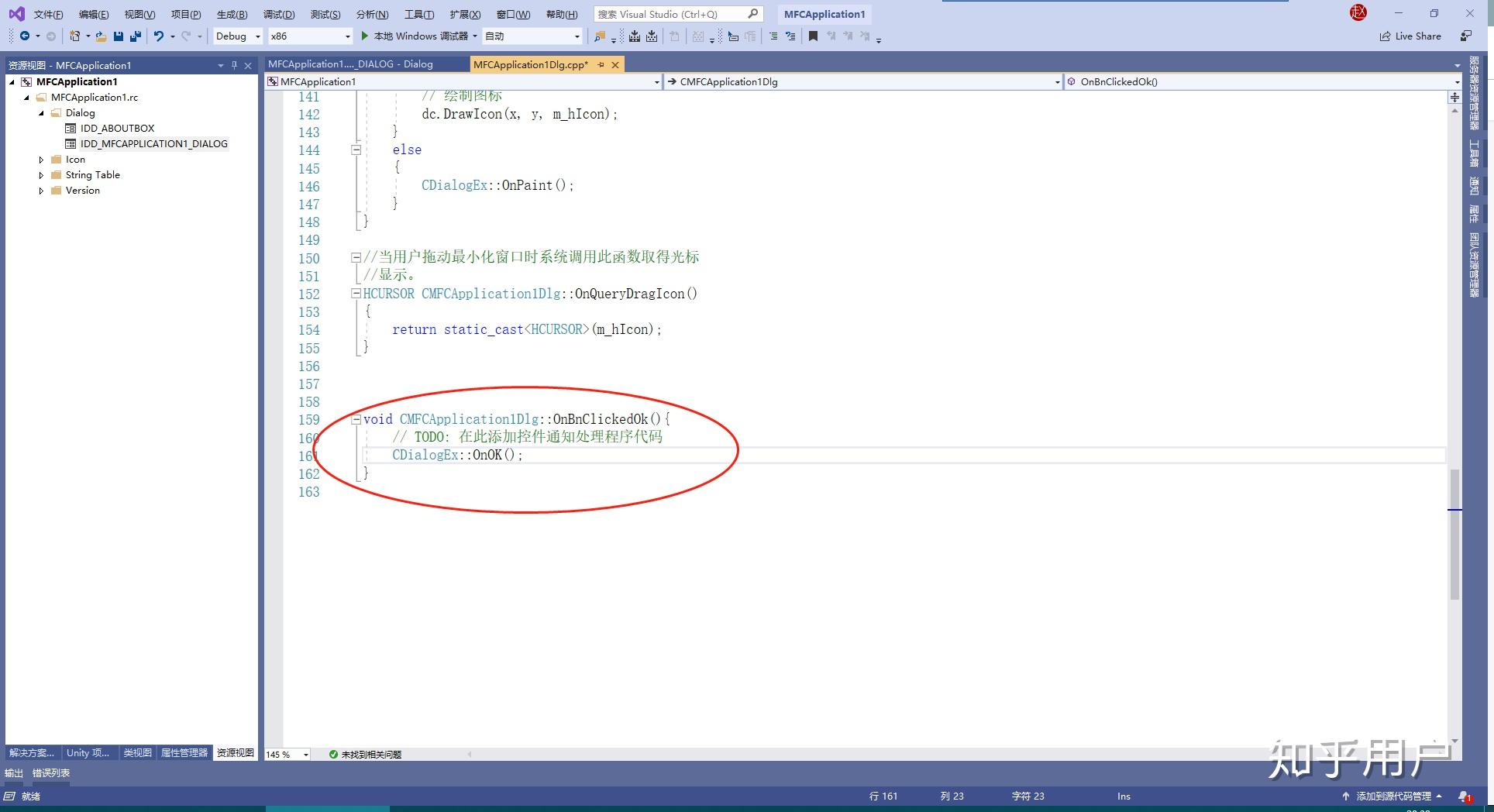
Task: Open the 调试(D) debug menu
Action: tap(279, 14)
